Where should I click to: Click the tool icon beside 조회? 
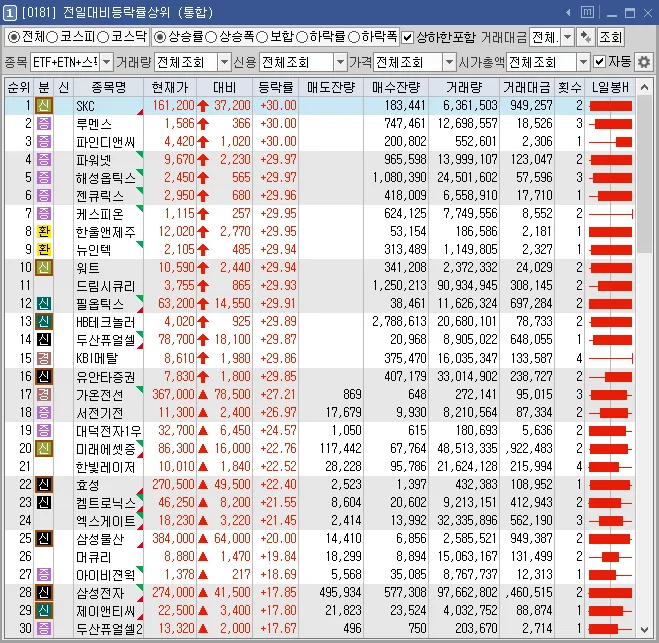[x=585, y=37]
